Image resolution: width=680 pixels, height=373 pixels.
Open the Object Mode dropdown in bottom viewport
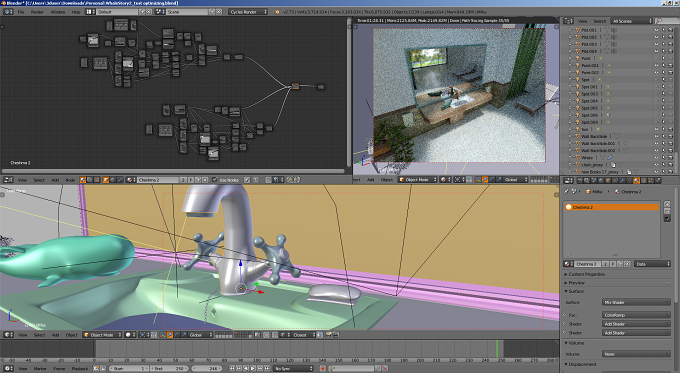pos(102,335)
